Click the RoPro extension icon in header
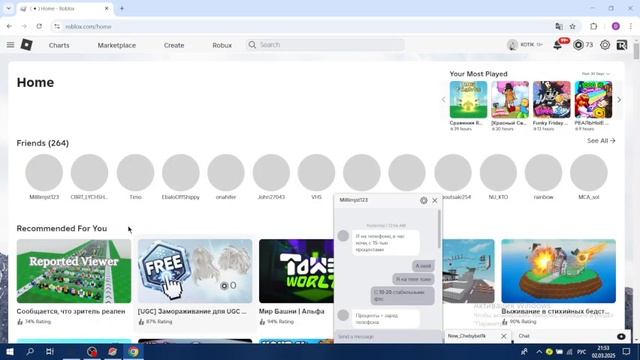640x360 pixels. (622, 45)
